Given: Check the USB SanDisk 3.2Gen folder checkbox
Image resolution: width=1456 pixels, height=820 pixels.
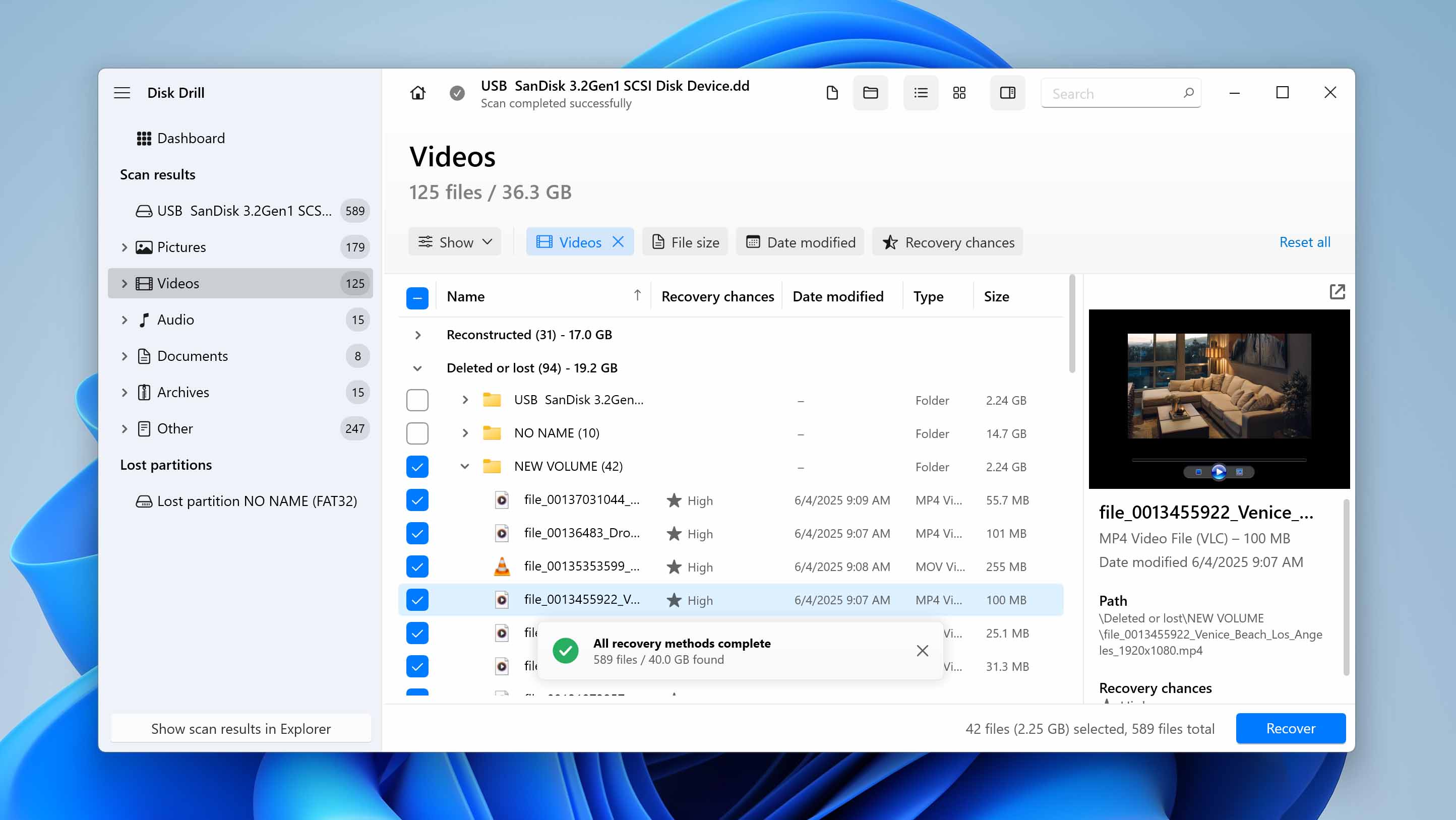Looking at the screenshot, I should coord(417,400).
